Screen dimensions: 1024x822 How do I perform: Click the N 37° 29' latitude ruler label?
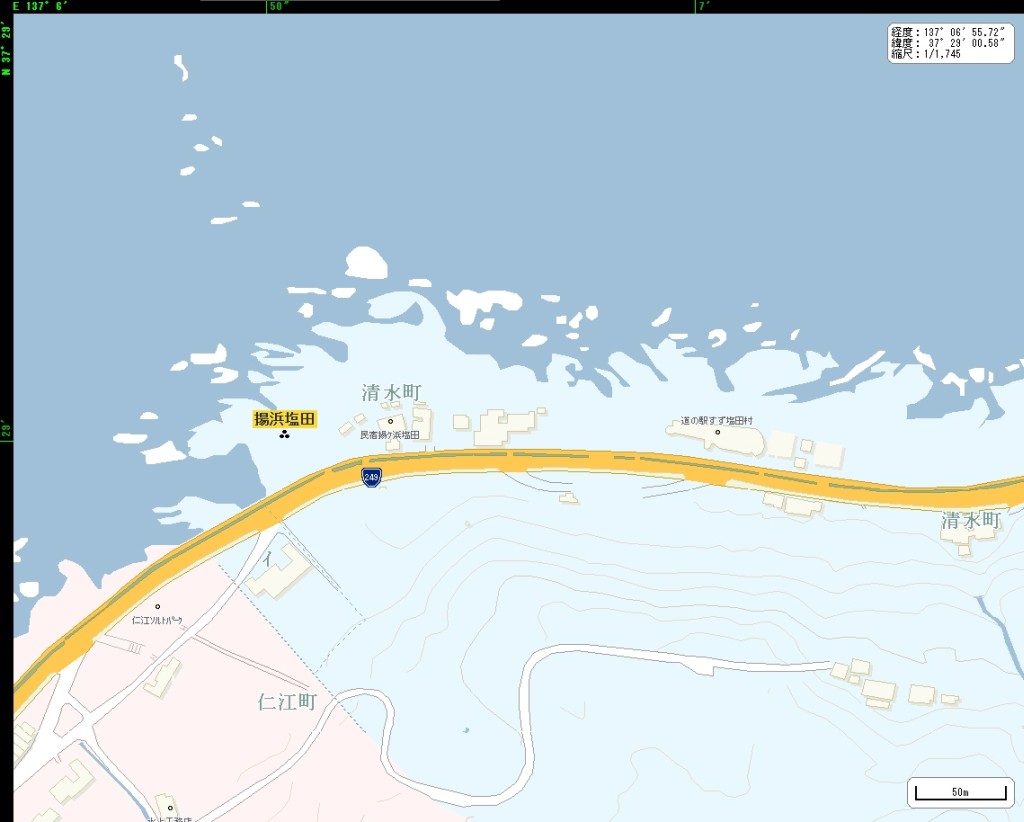point(6,49)
